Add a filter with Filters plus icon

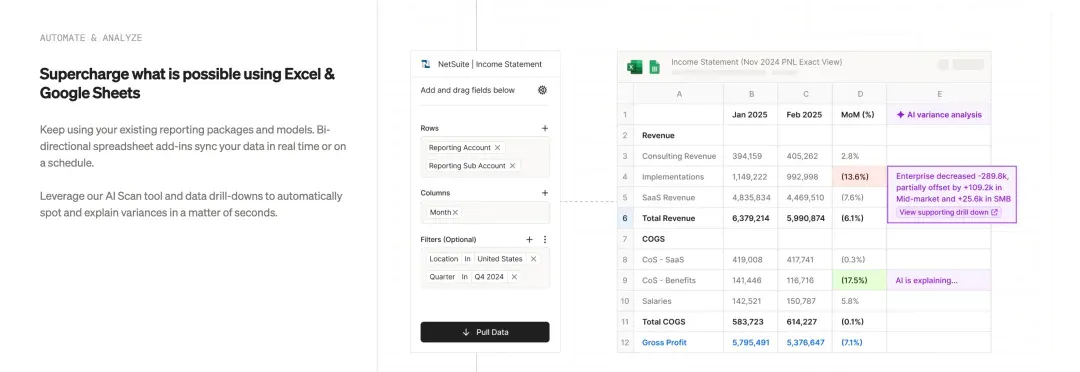(530, 240)
